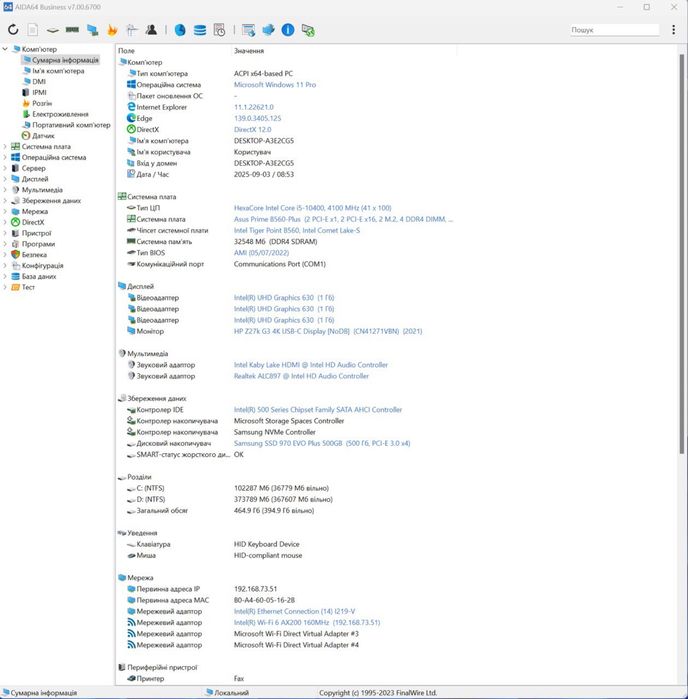Open the three-dot options menu
The height and width of the screenshot is (699, 688).
[x=673, y=30]
